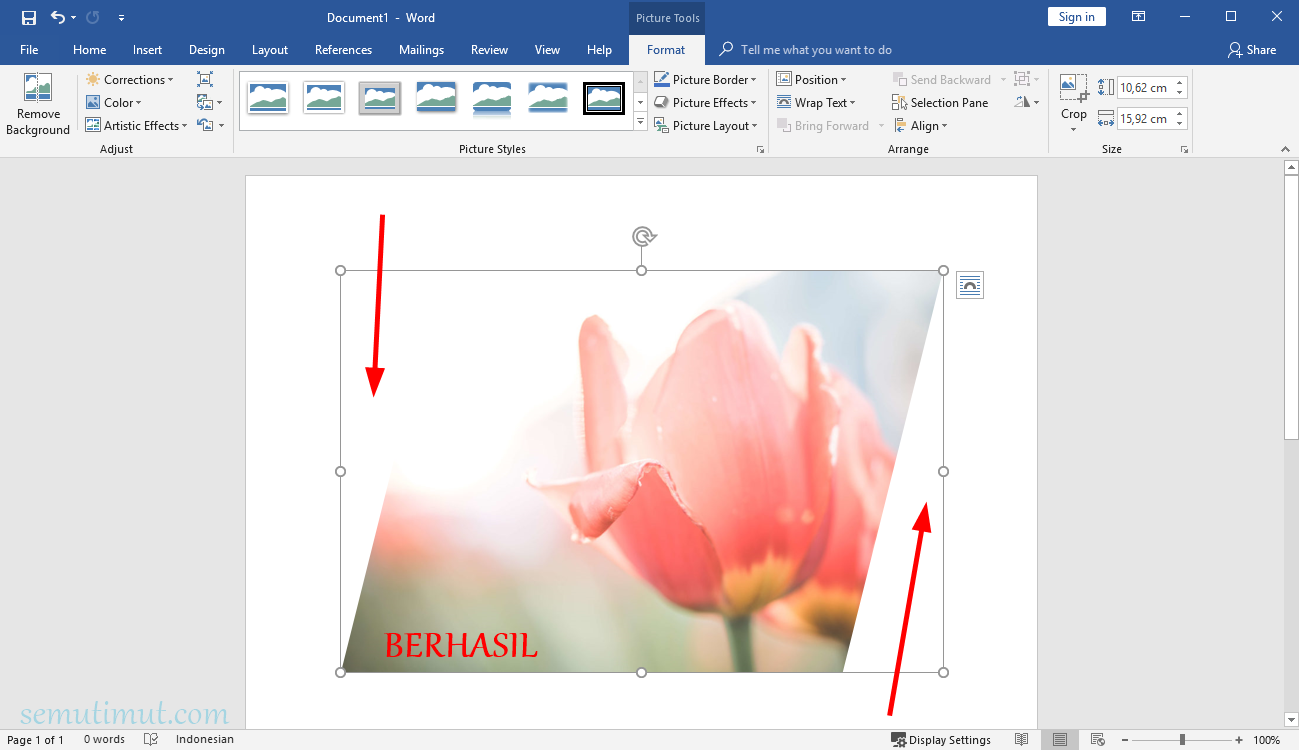Open the Picture Layout dropdown

(x=706, y=126)
